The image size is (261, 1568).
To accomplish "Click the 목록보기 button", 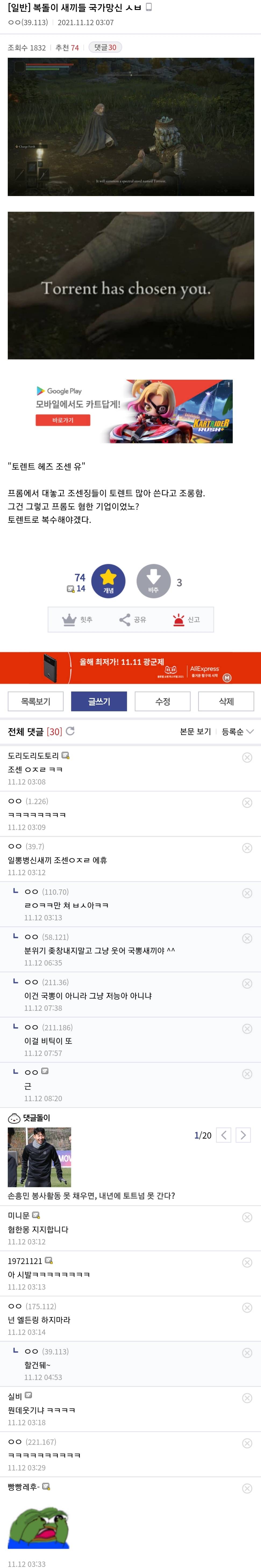I will (x=35, y=701).
